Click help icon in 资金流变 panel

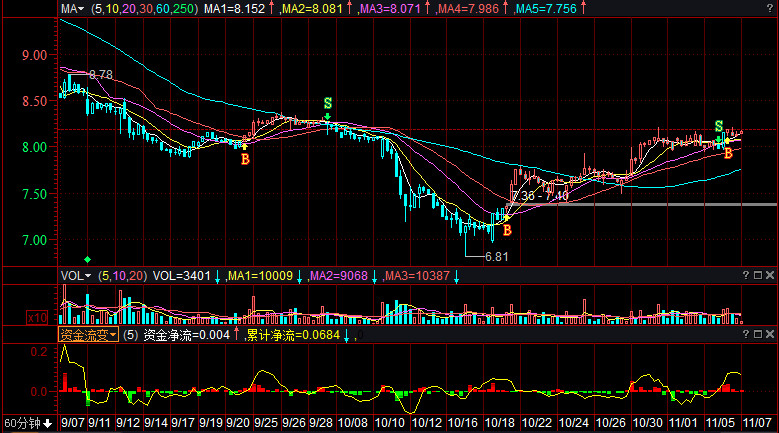point(745,335)
